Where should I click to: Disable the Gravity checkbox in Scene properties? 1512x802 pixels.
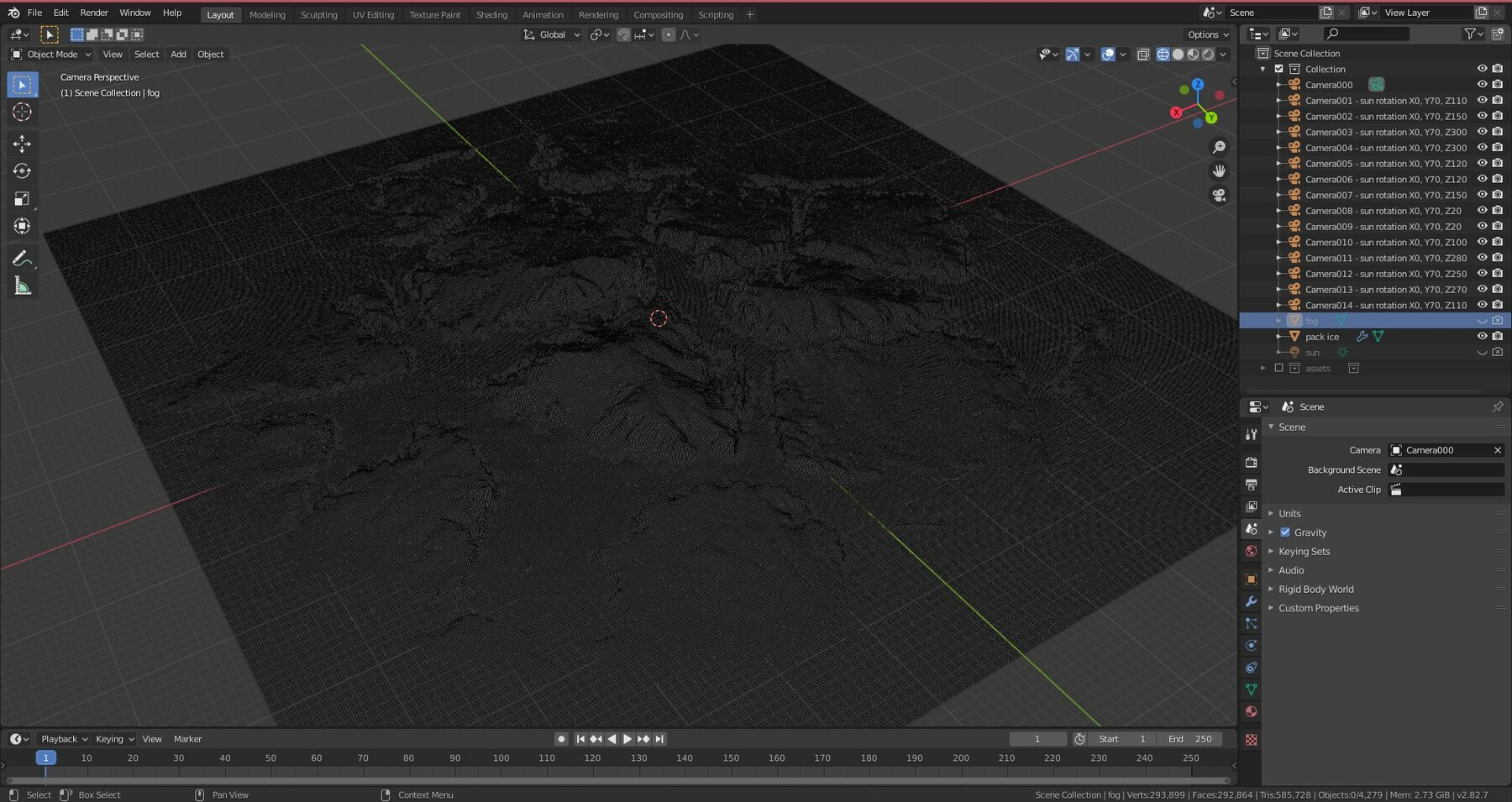click(x=1285, y=532)
